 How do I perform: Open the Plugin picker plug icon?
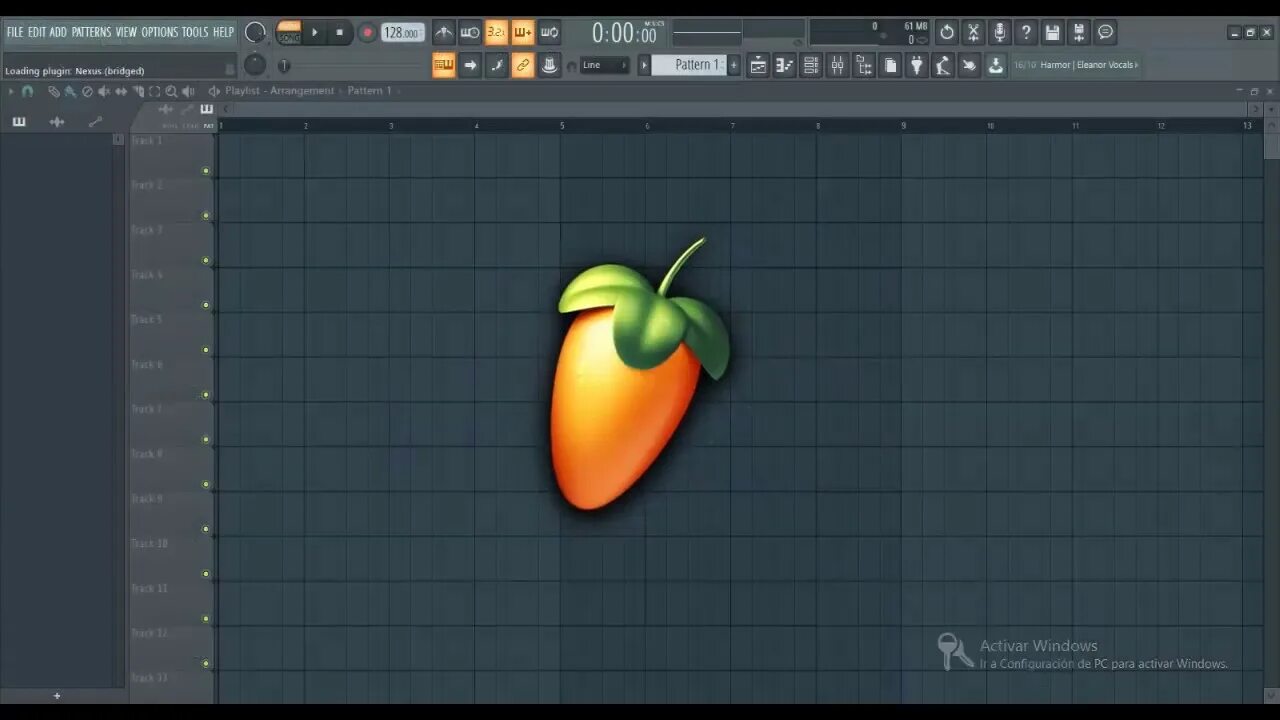coord(916,65)
